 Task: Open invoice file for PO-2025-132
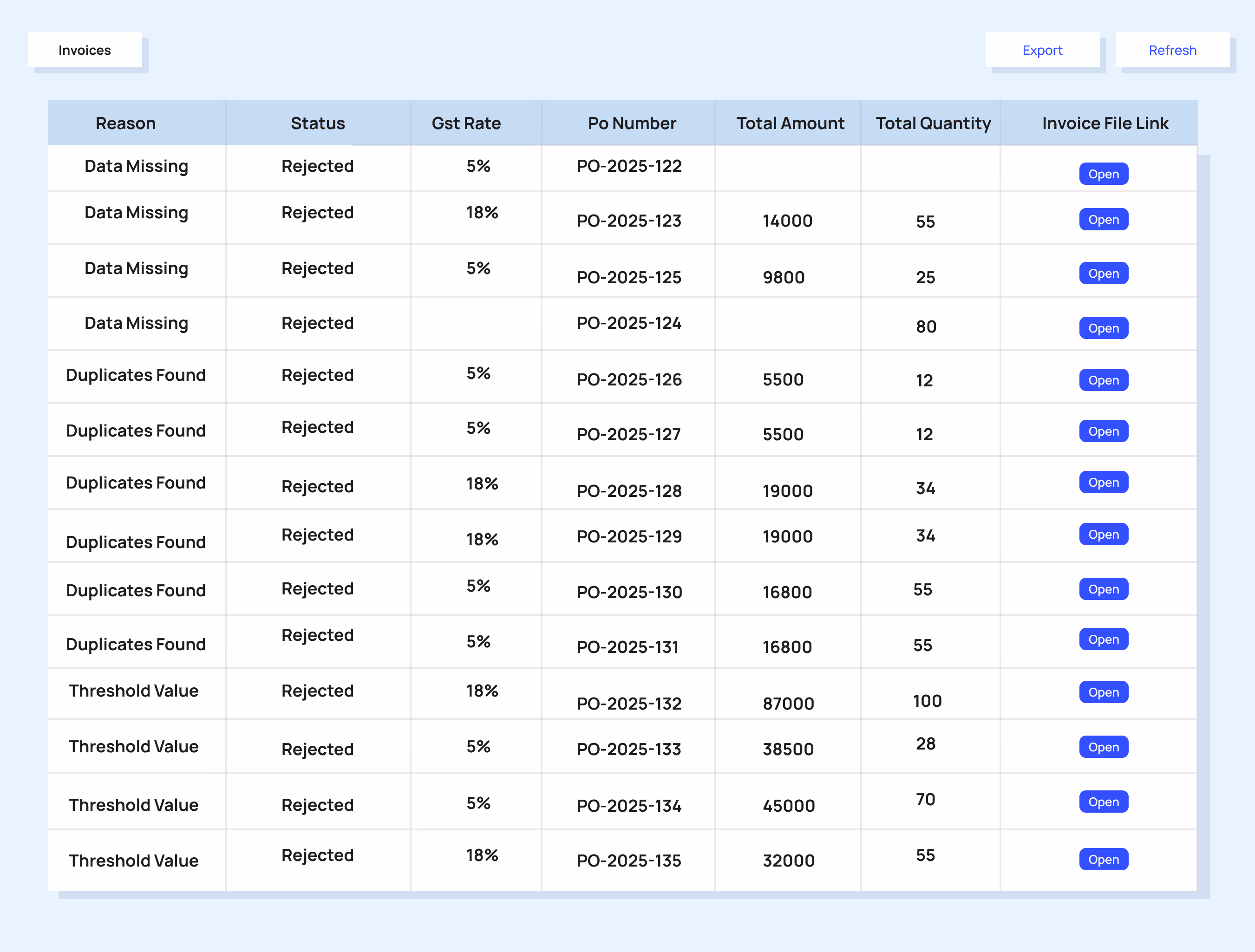(x=1103, y=692)
